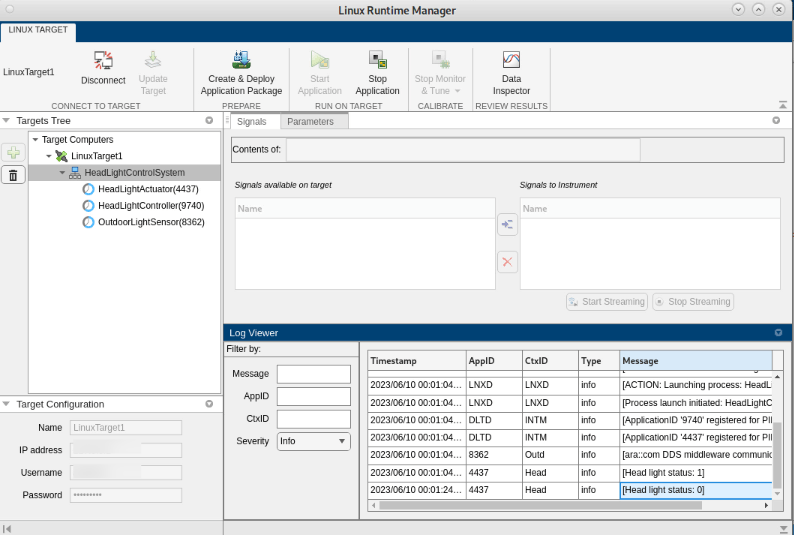
Task: Click the green add target plus icon
Action: coord(13,153)
